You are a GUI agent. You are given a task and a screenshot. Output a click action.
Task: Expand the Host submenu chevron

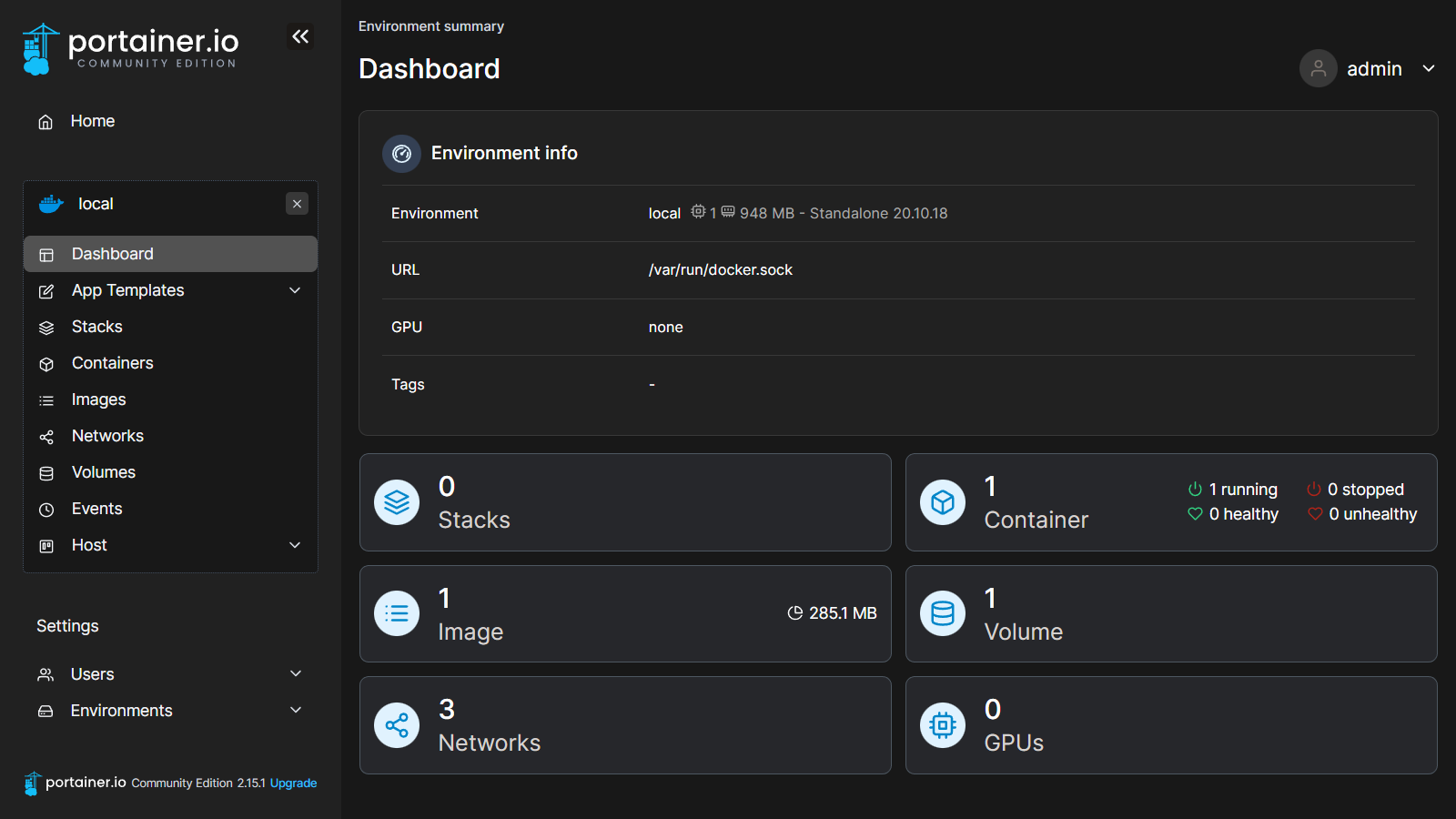(x=295, y=545)
